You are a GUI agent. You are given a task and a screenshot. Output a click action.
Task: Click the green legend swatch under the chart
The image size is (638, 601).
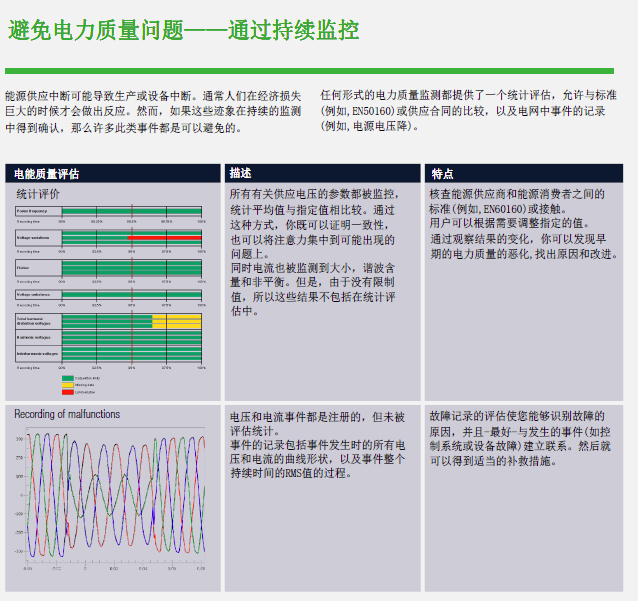click(x=68, y=379)
